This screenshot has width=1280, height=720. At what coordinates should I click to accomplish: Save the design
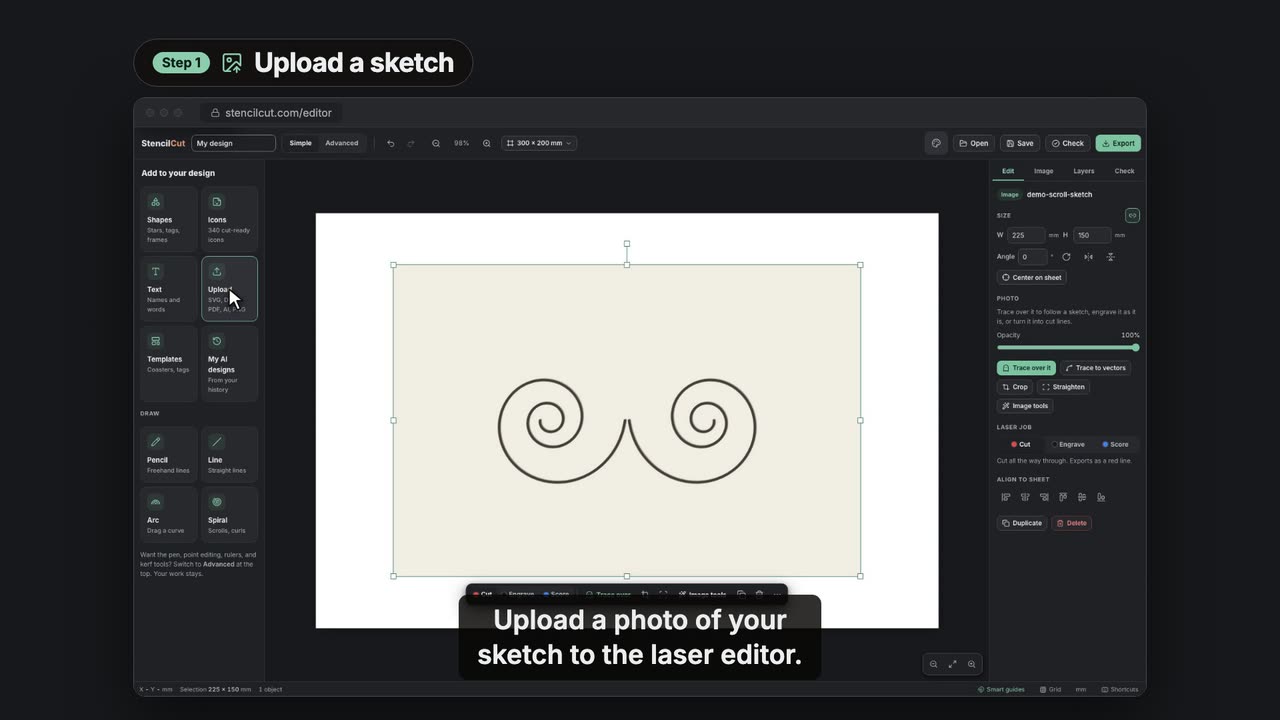[1020, 143]
